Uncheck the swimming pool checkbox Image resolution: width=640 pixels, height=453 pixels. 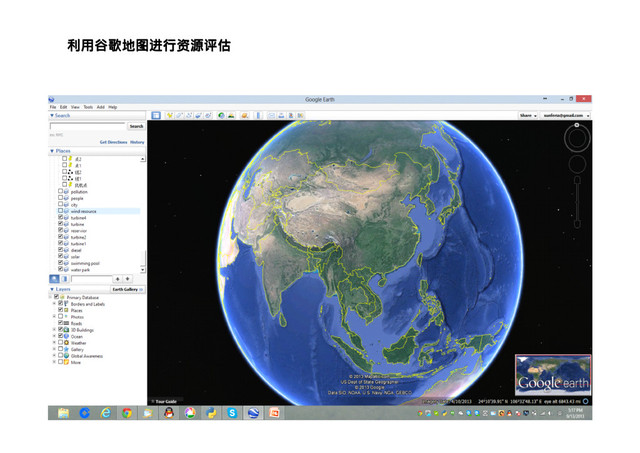click(x=60, y=263)
